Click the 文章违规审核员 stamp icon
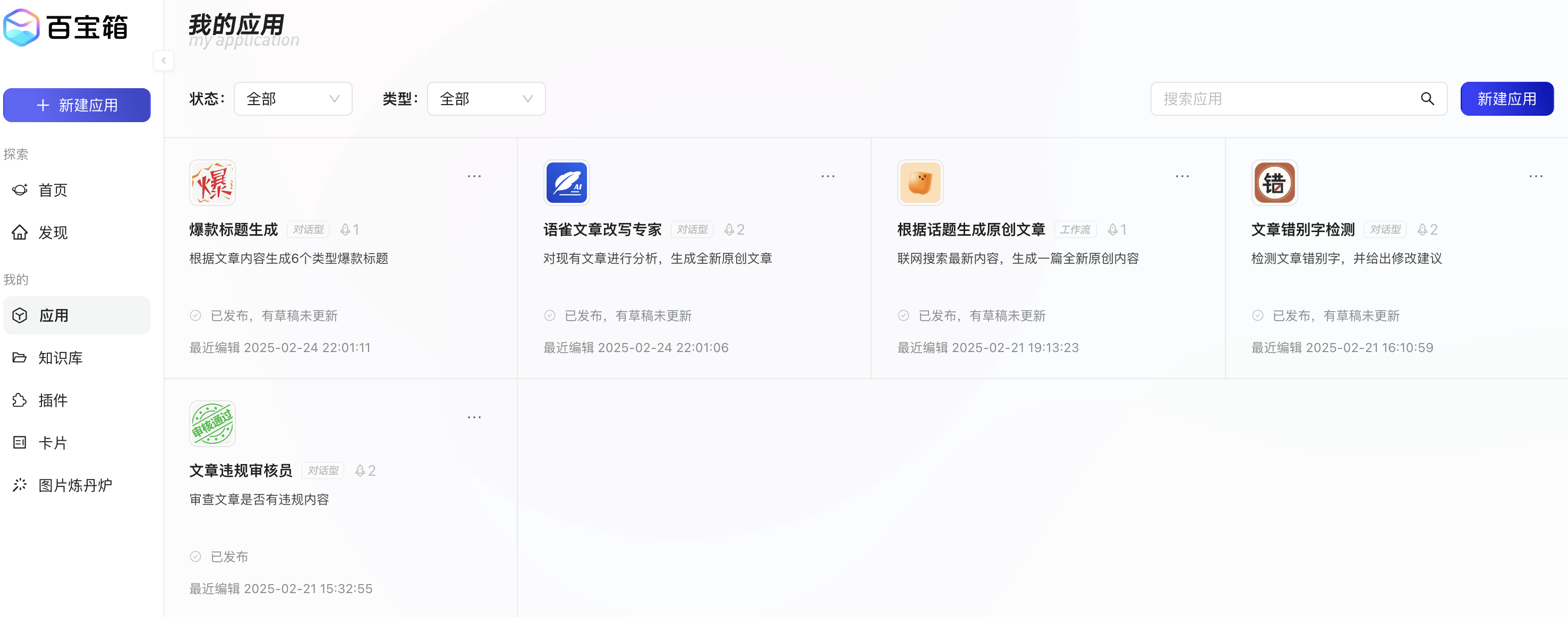The height and width of the screenshot is (617, 1568). point(212,424)
